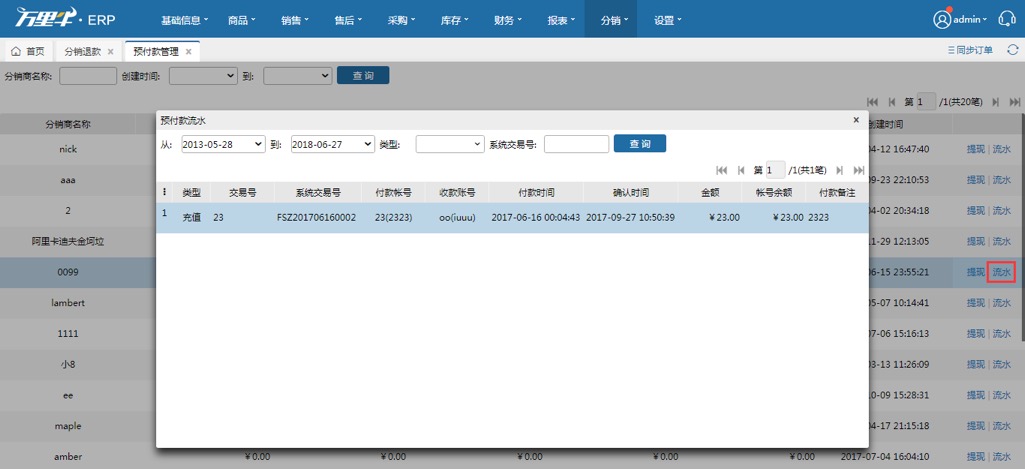This screenshot has height=469, width=1025.
Task: Click the admin user avatar icon
Action: tap(941, 20)
